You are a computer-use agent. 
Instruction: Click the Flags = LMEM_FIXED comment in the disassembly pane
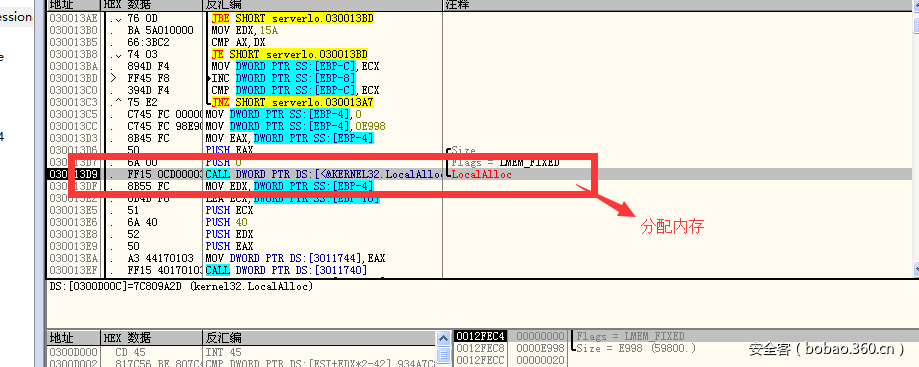click(x=505, y=162)
